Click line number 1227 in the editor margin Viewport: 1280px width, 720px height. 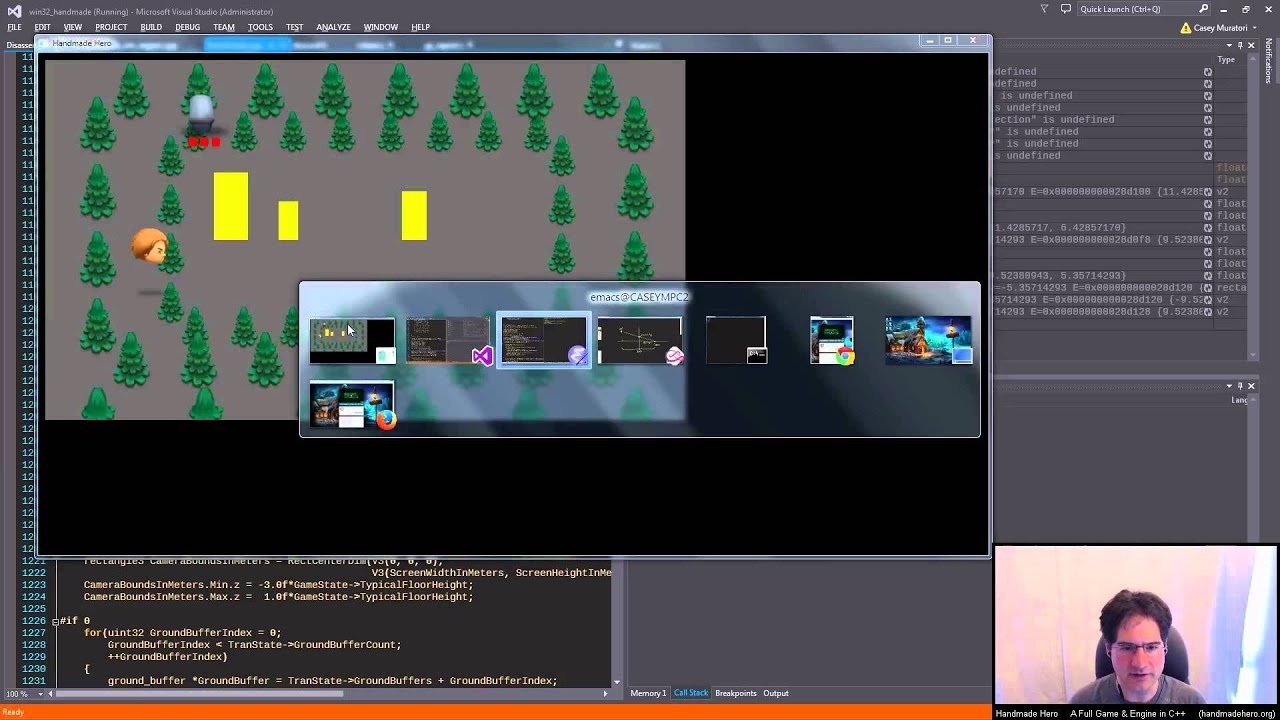pos(33,633)
